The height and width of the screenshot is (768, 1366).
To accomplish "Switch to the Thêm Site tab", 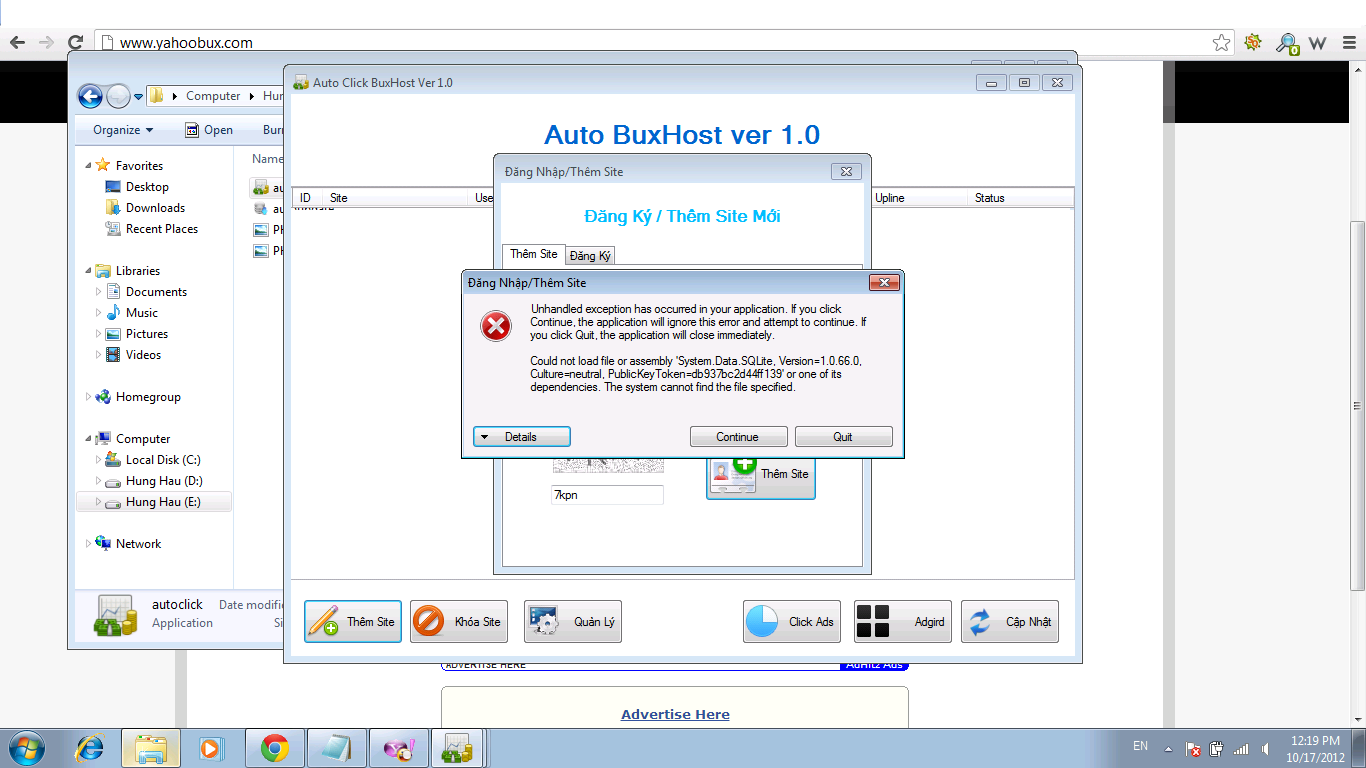I will pos(534,254).
